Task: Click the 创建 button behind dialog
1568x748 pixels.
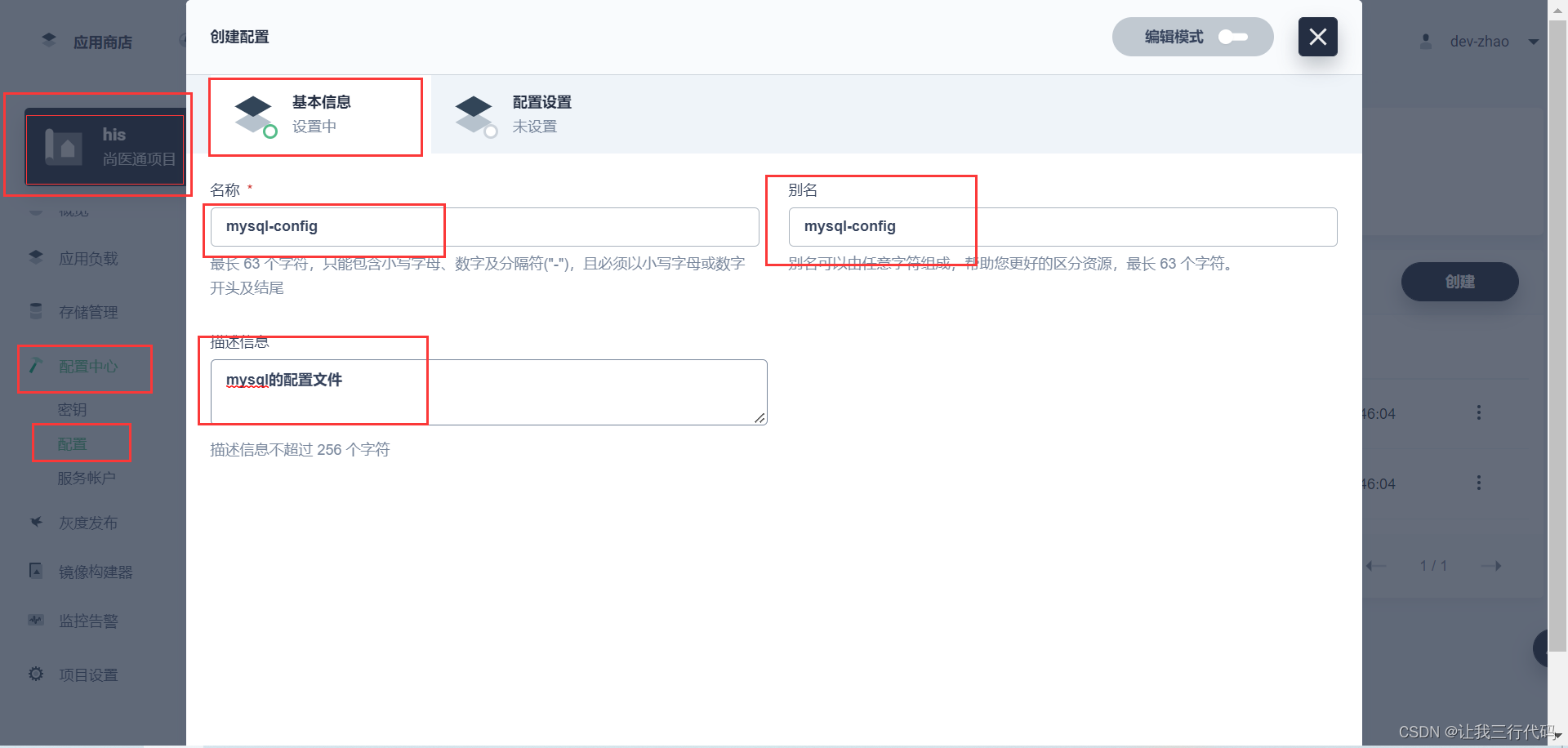Action: [1460, 282]
